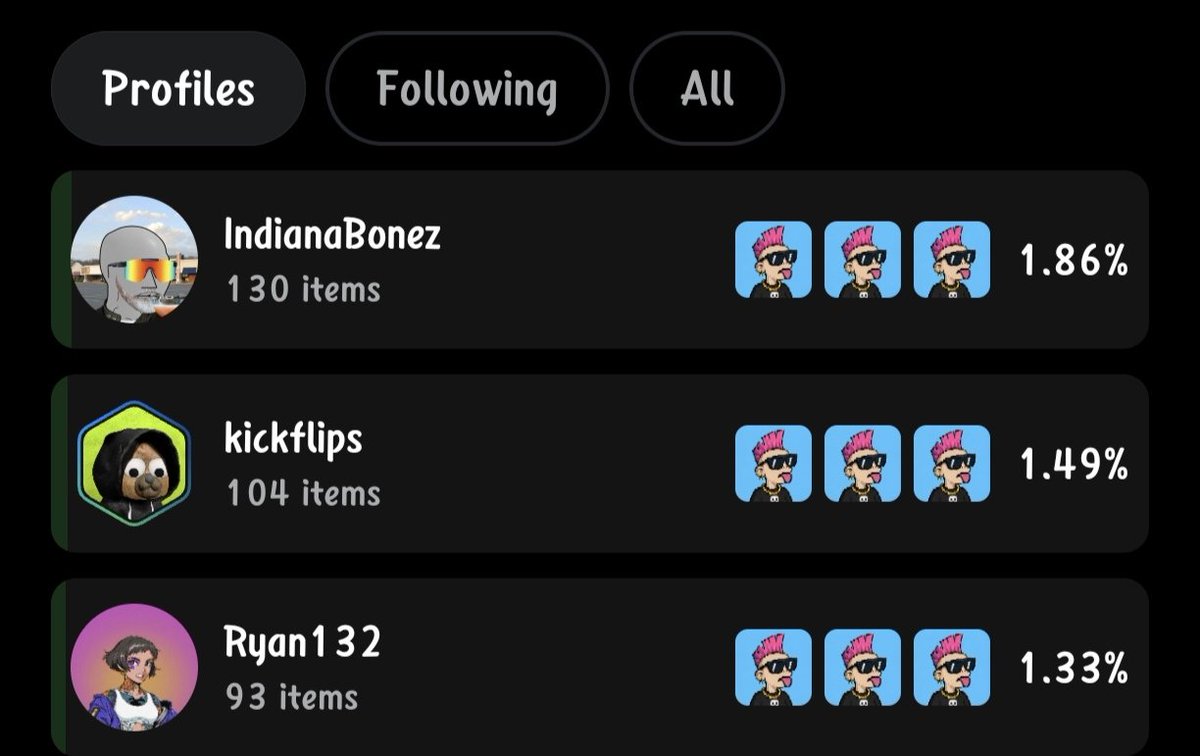This screenshot has width=1200, height=756.
Task: Open the kickflips username link
Action: pos(293,439)
